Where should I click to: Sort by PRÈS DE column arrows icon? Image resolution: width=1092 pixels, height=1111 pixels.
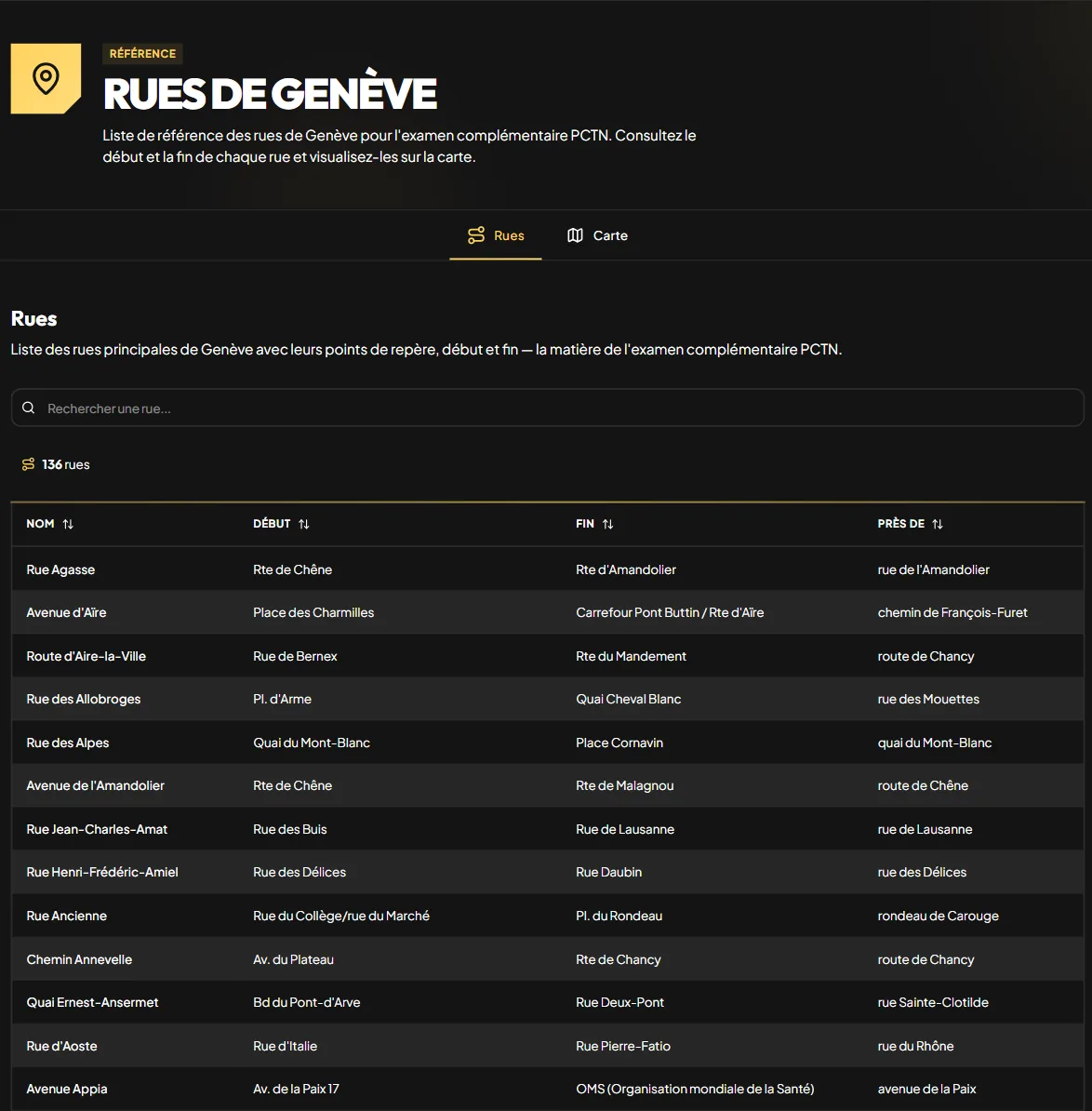[938, 524]
